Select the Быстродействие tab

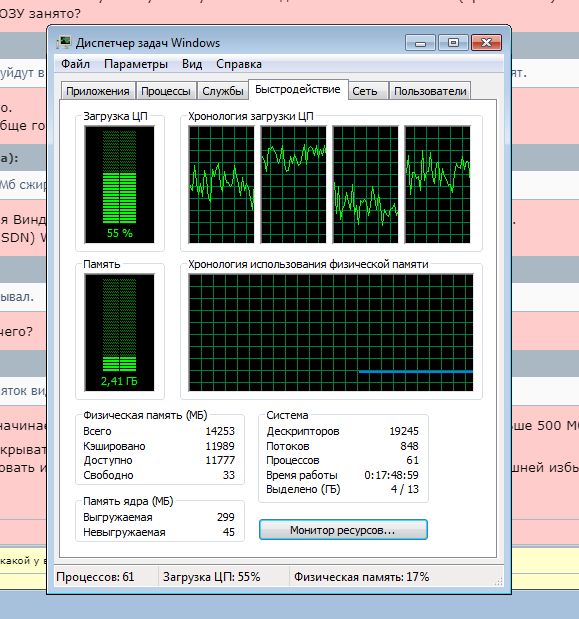(298, 90)
